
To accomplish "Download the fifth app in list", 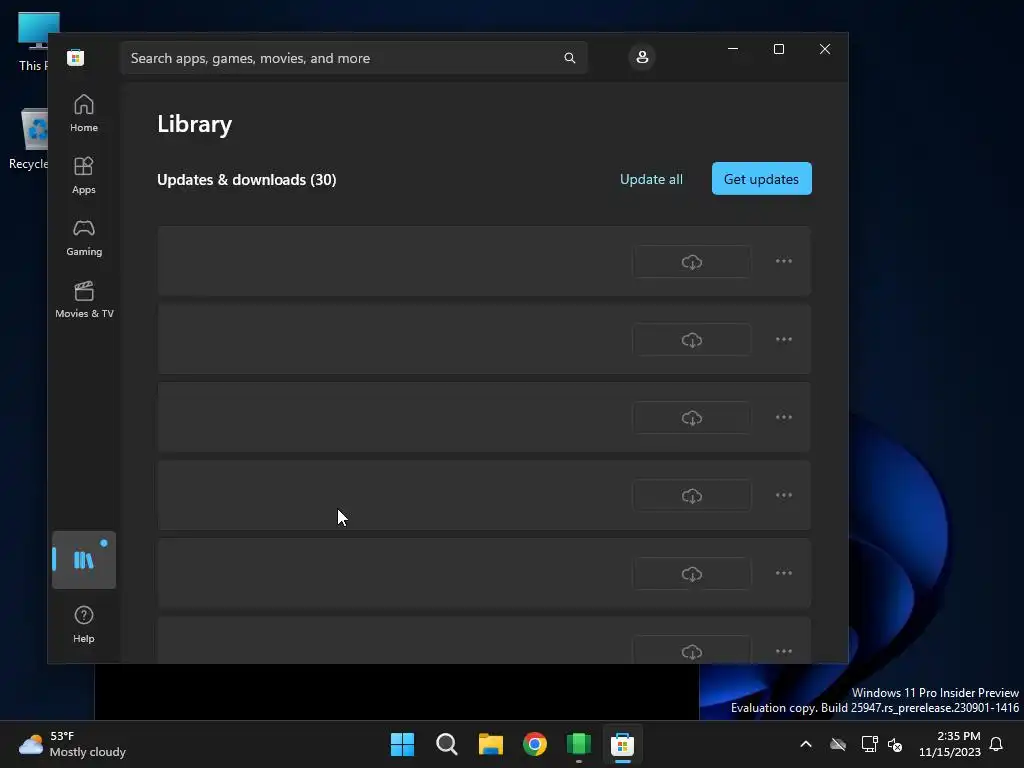I will 692,574.
